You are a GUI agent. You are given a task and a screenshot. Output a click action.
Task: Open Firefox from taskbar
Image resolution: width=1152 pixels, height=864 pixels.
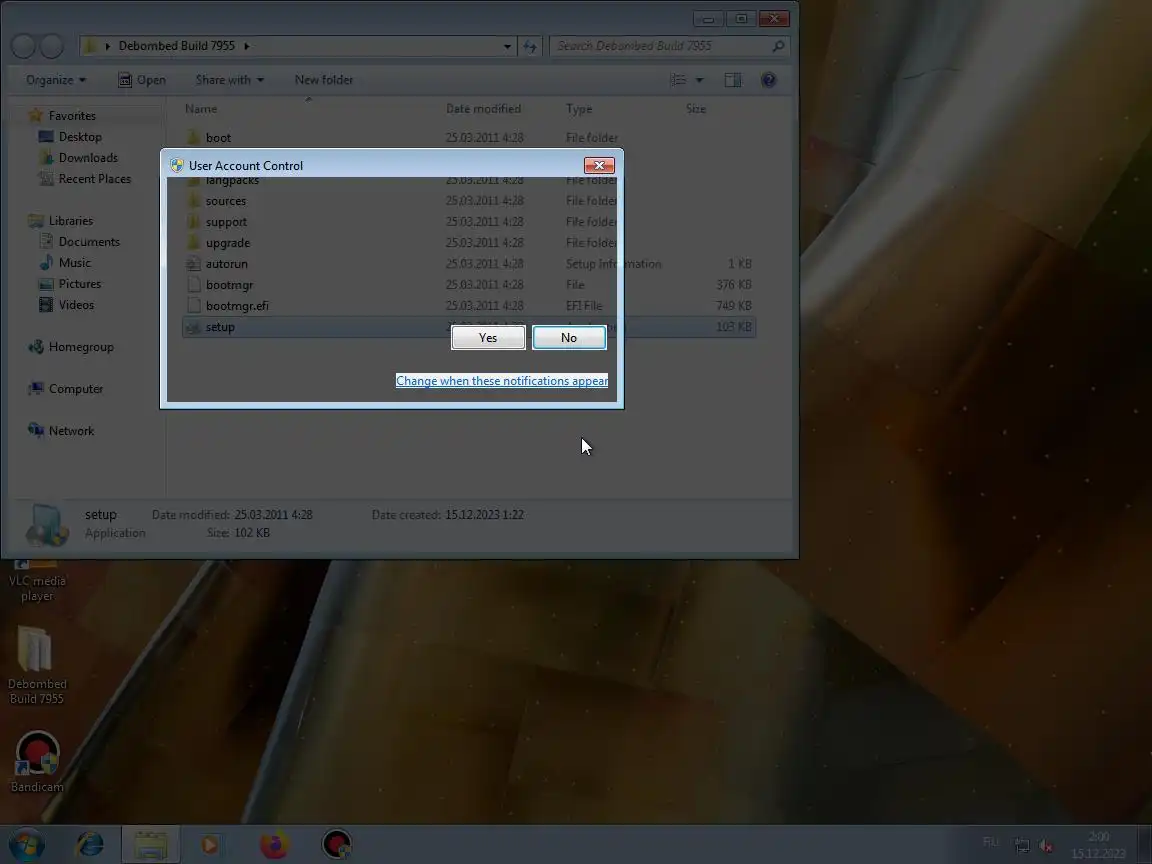pos(275,845)
